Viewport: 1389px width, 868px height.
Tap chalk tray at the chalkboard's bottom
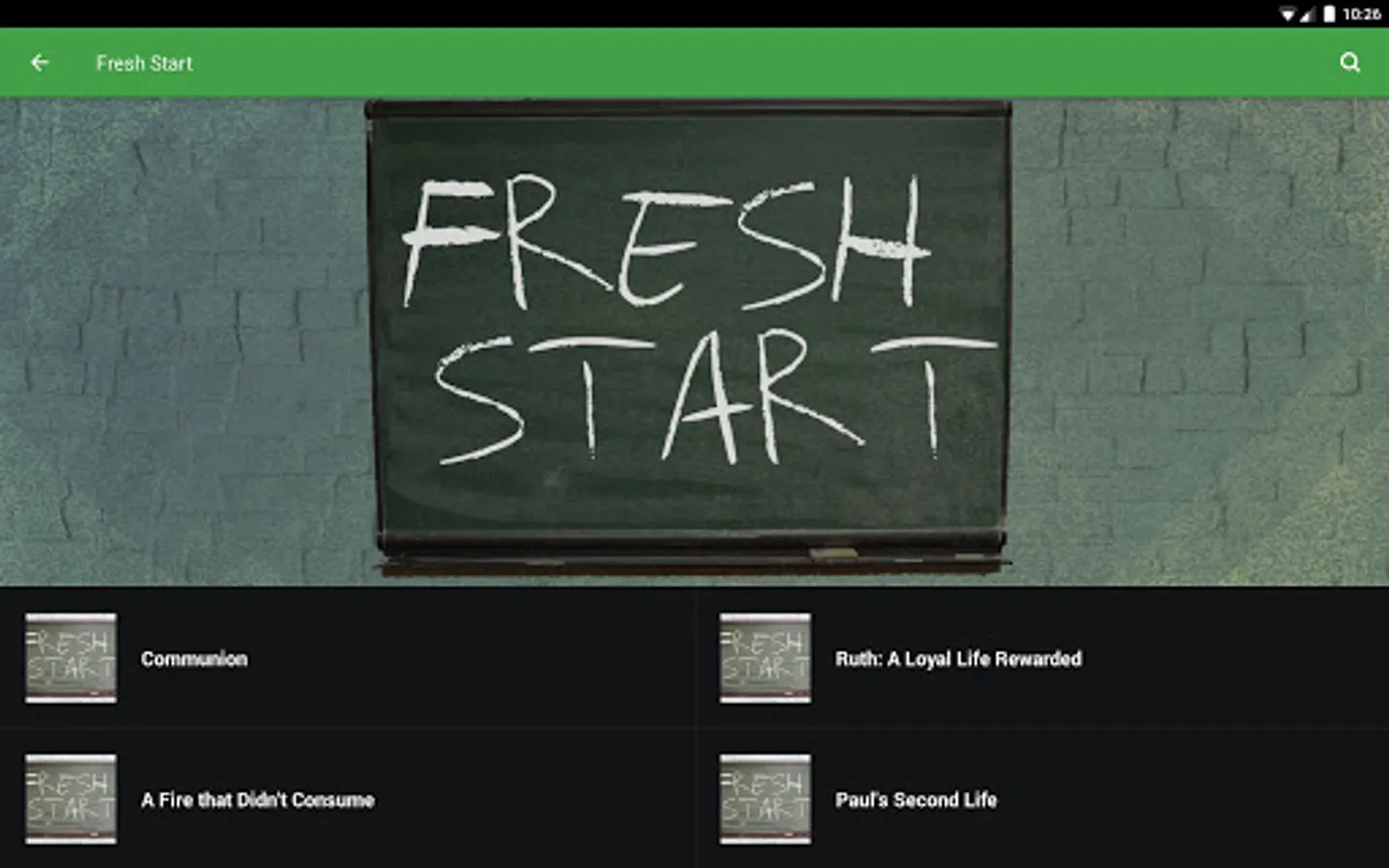(x=691, y=559)
